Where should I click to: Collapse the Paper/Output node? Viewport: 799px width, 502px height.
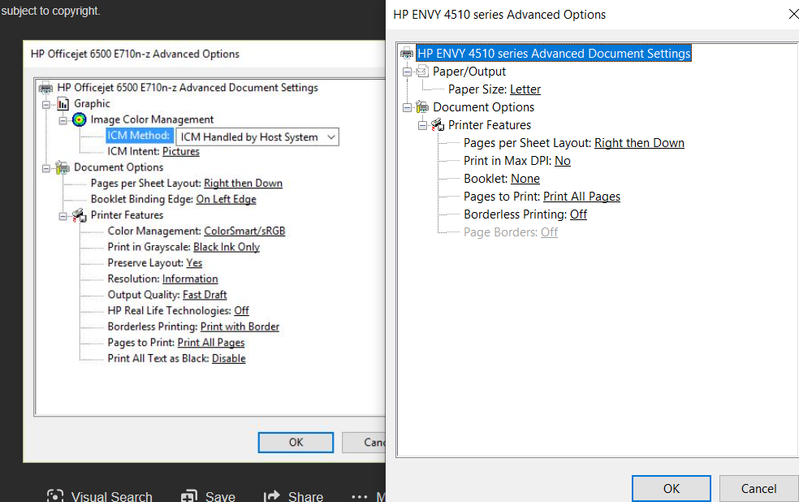pos(407,72)
